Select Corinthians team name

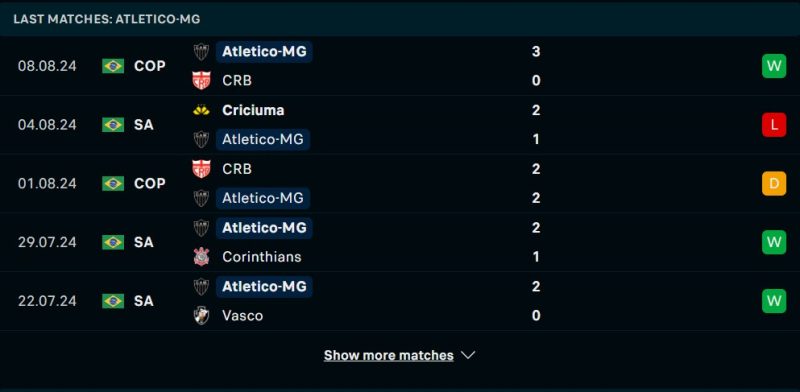pyautogui.click(x=262, y=256)
